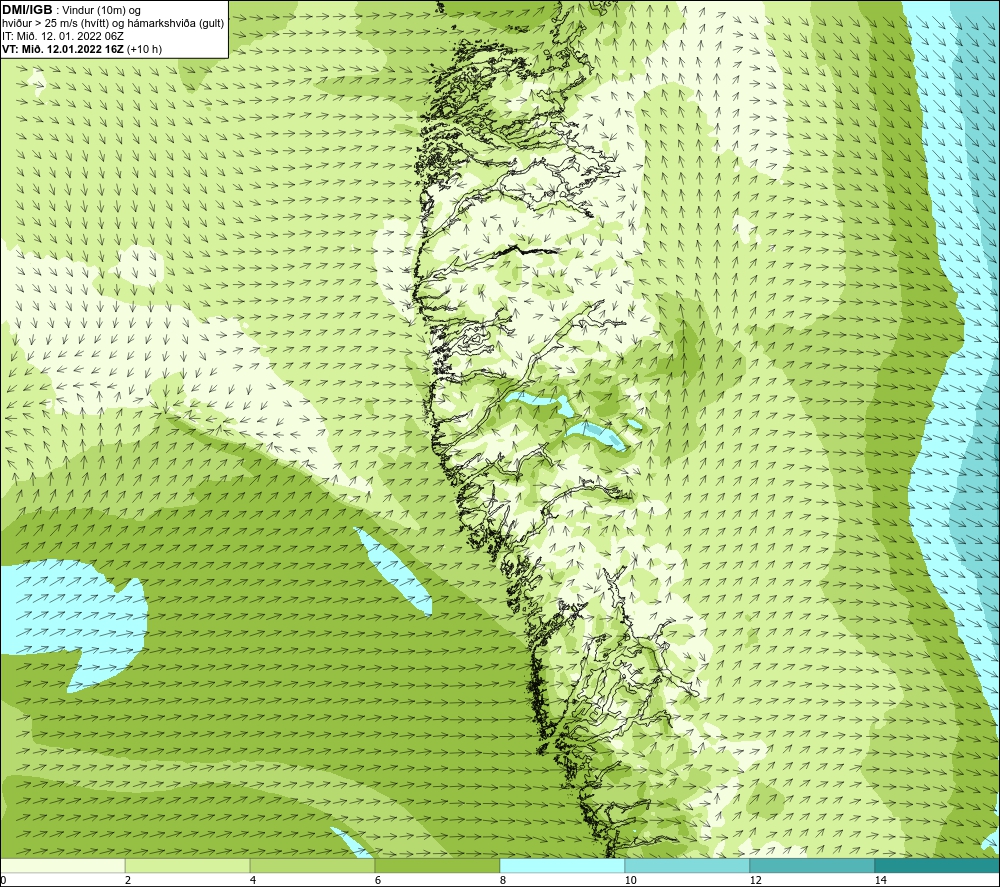Click the 'DMI/IGB : Vindur (10m) og' title line

[72, 10]
